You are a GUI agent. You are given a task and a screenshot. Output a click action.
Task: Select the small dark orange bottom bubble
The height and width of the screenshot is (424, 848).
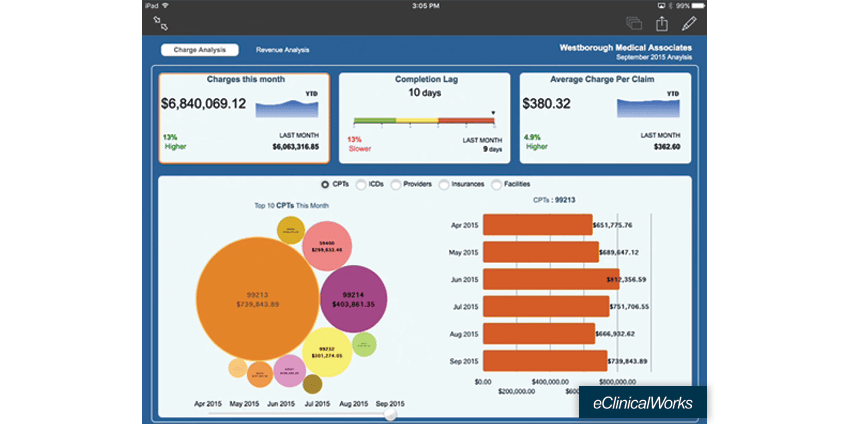click(x=260, y=375)
